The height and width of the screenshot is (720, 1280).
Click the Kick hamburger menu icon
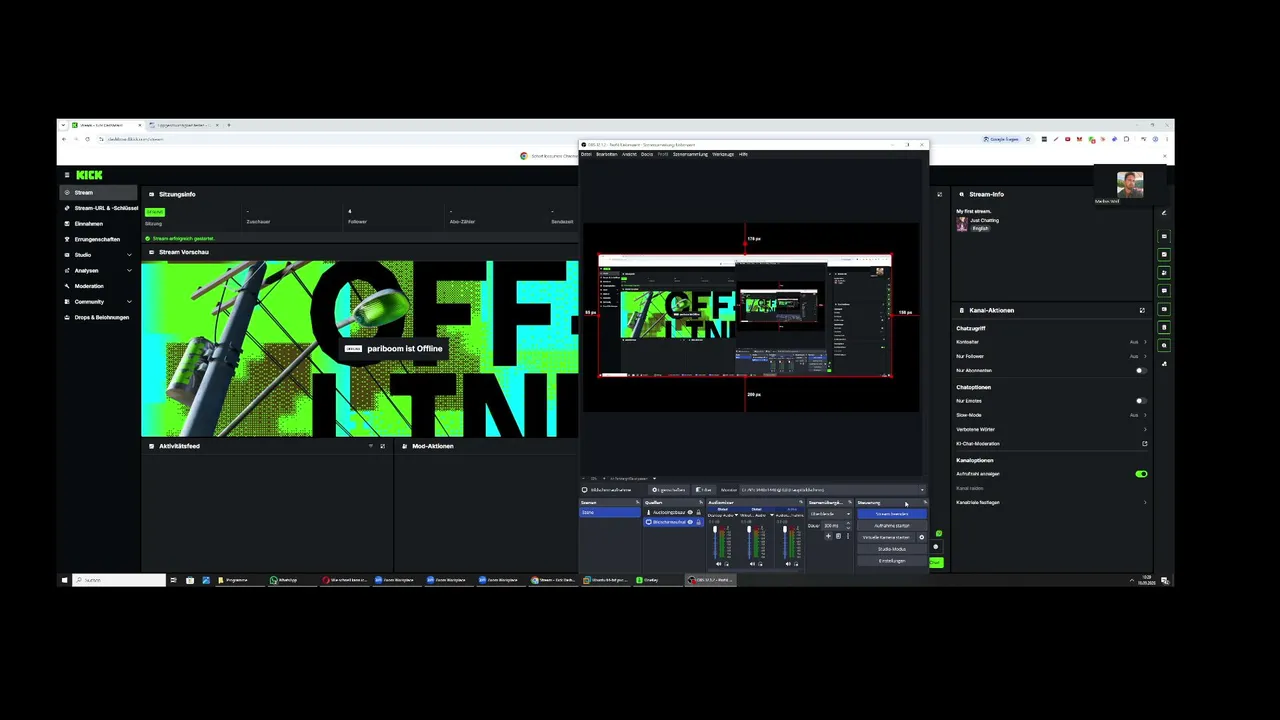point(67,175)
